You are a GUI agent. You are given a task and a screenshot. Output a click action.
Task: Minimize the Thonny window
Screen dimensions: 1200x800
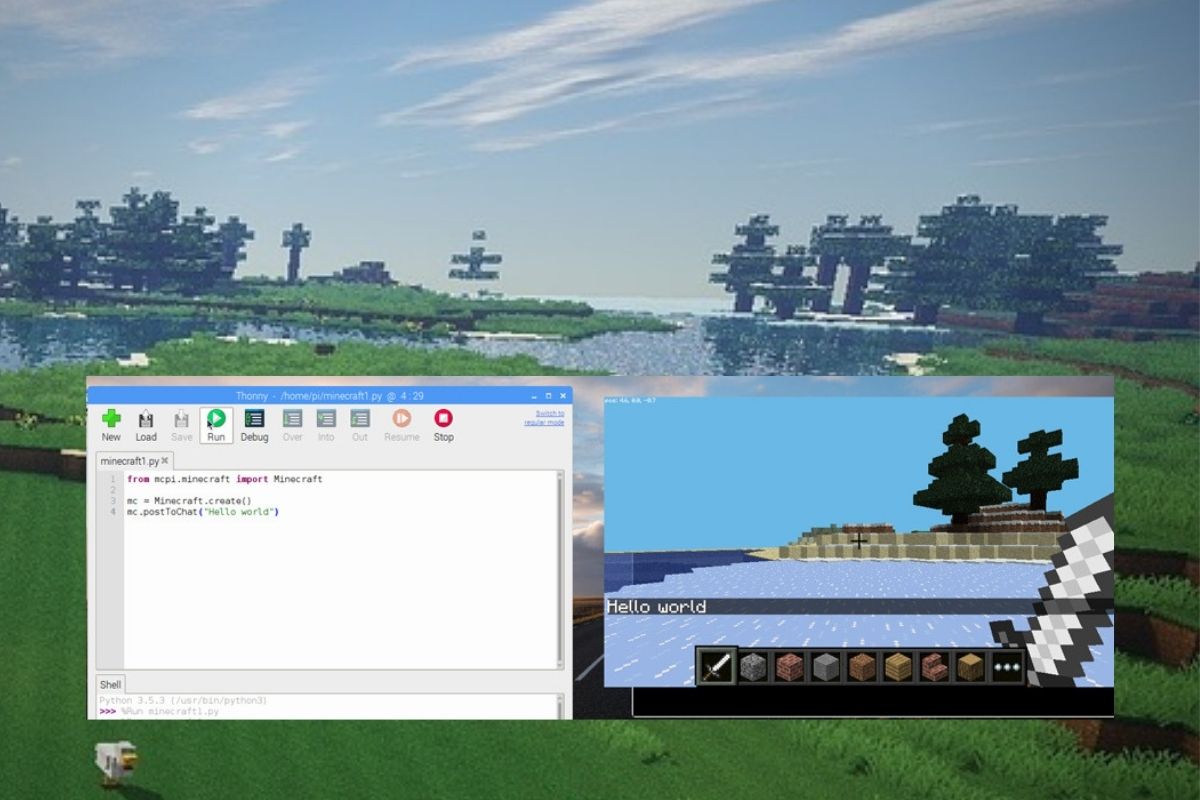[x=535, y=396]
